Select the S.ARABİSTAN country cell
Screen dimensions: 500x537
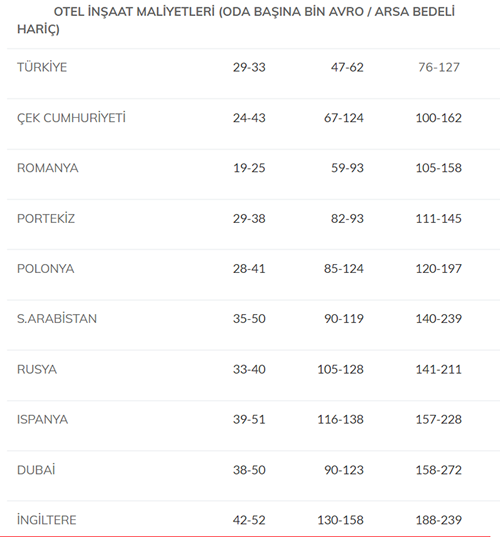57,319
